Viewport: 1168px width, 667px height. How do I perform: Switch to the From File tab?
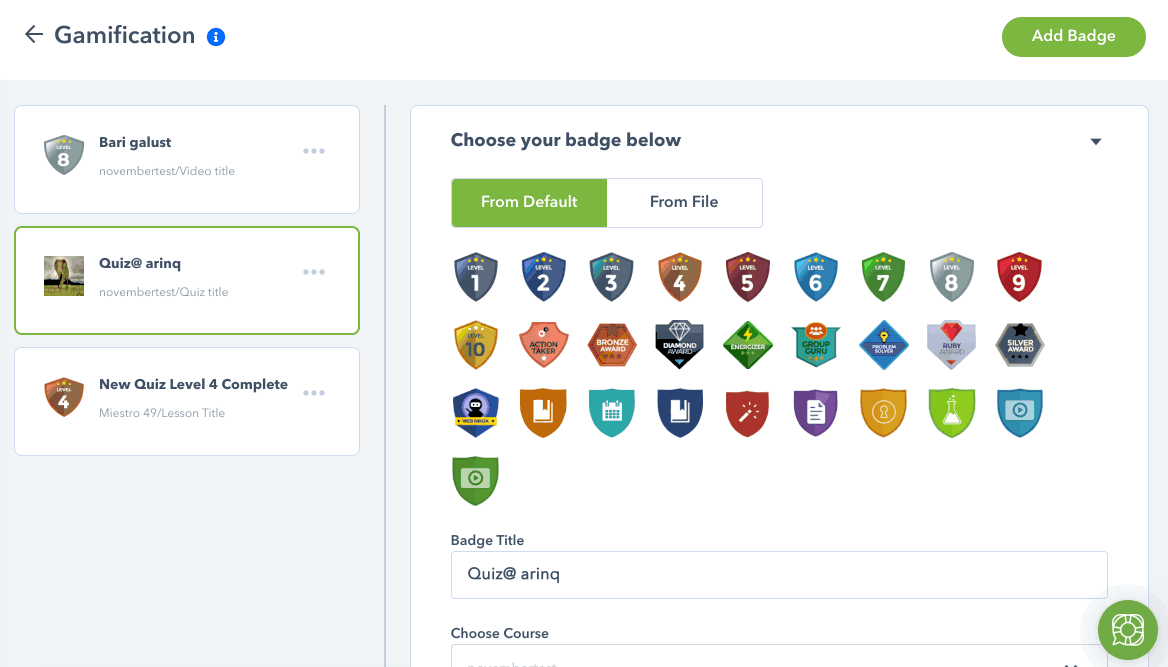[x=684, y=202]
